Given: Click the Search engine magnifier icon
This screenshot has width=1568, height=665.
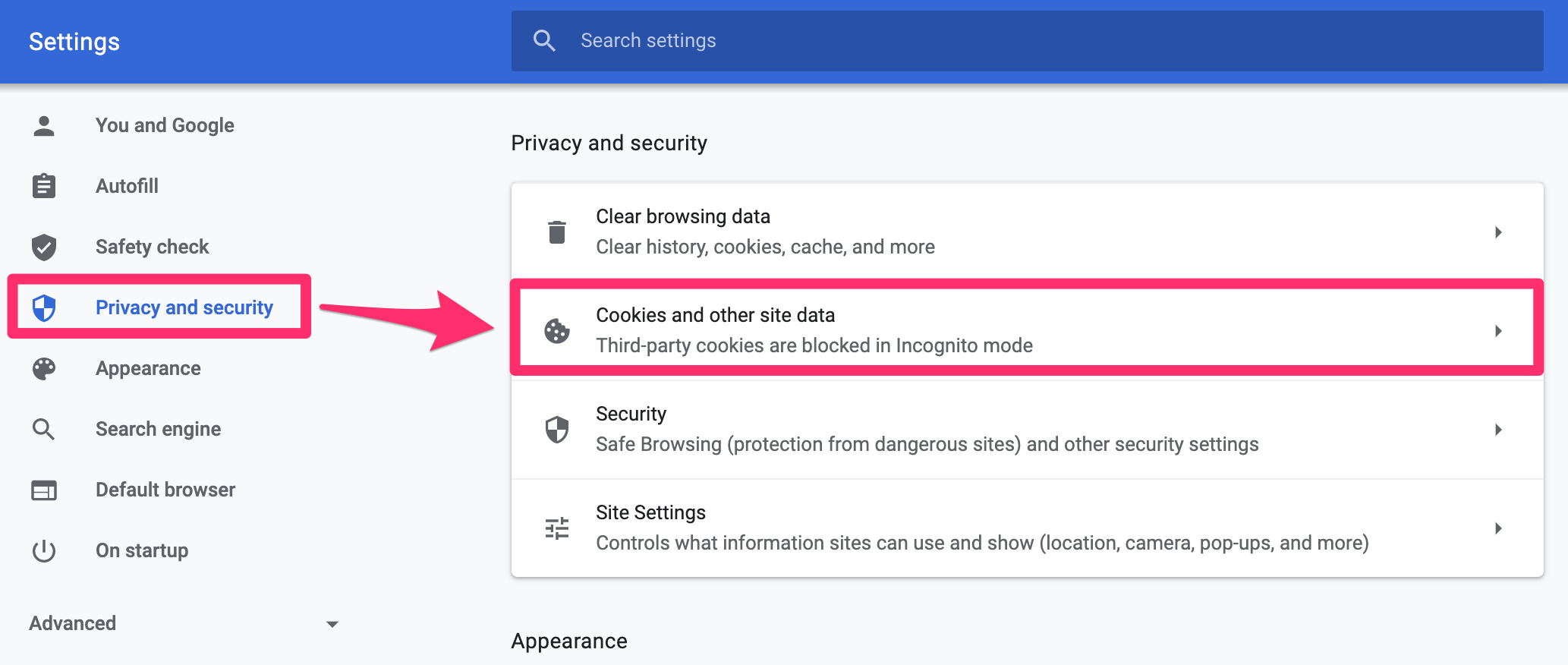Looking at the screenshot, I should [44, 428].
